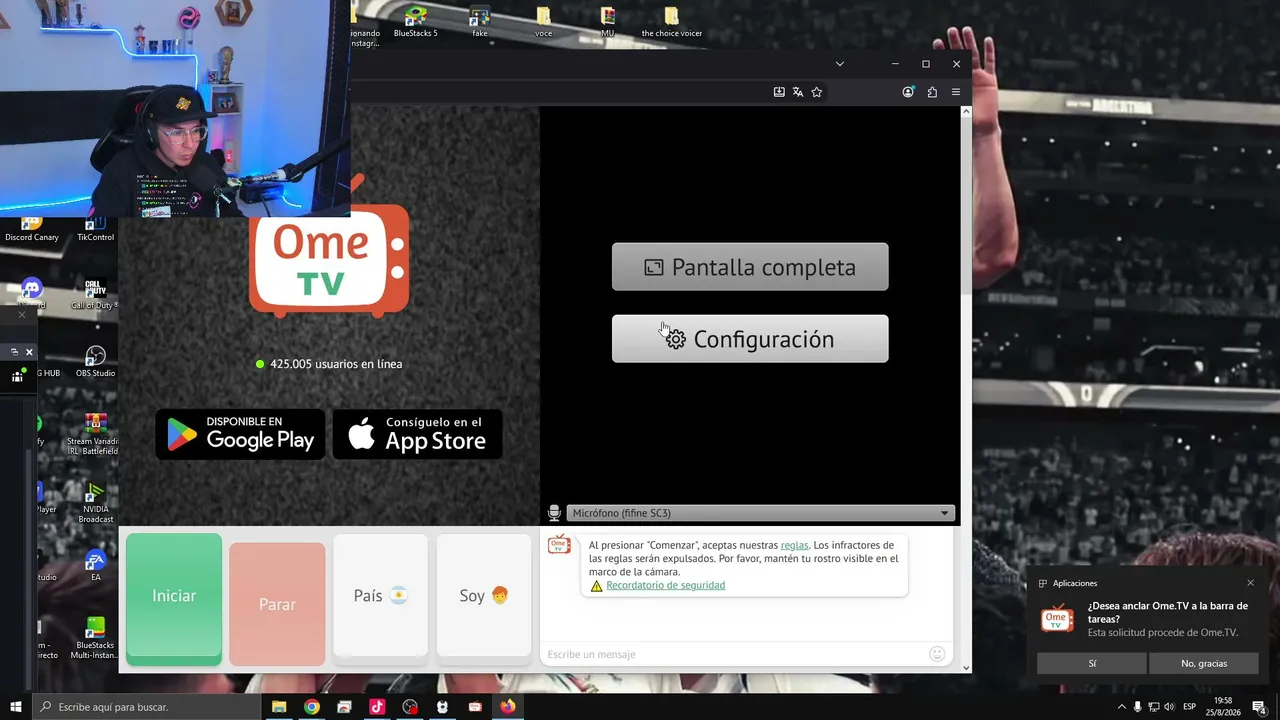Screen dimensions: 1280x720
Task: Open the Recordatorio de seguridad link
Action: (665, 585)
